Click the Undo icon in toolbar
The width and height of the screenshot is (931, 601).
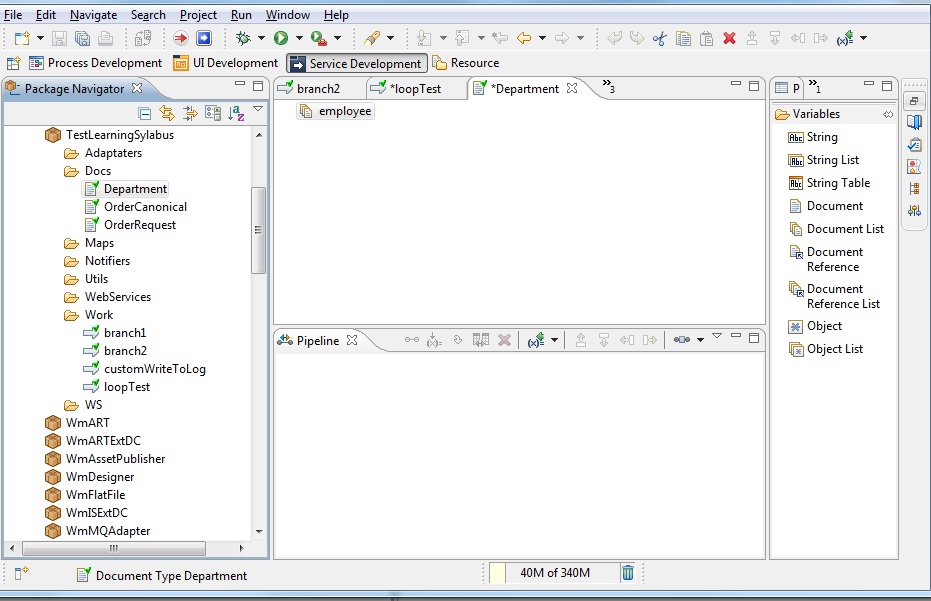615,39
